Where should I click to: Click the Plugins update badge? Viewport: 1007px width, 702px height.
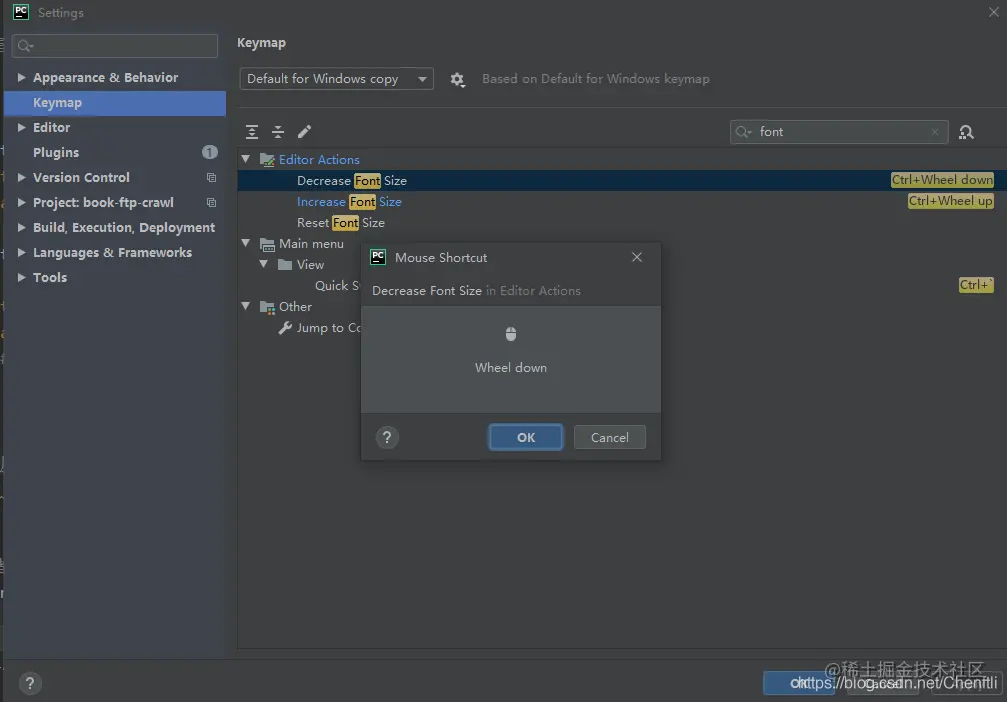tap(210, 152)
